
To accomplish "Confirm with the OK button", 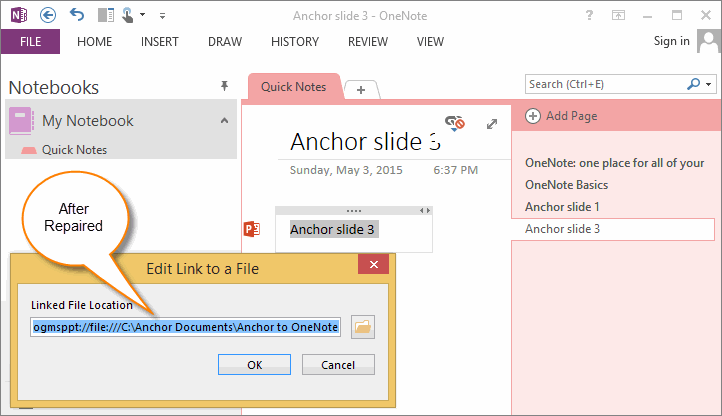I will [x=254, y=364].
